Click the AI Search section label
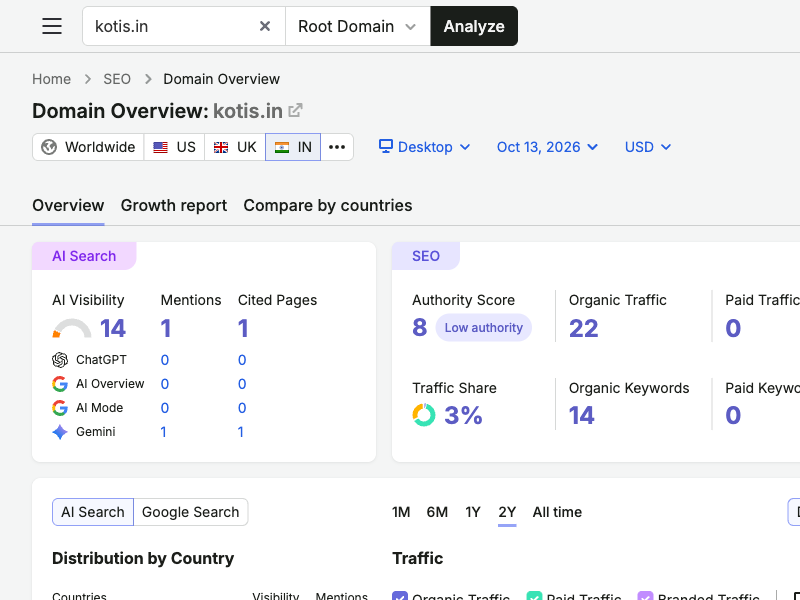This screenshot has width=800, height=600. (84, 256)
